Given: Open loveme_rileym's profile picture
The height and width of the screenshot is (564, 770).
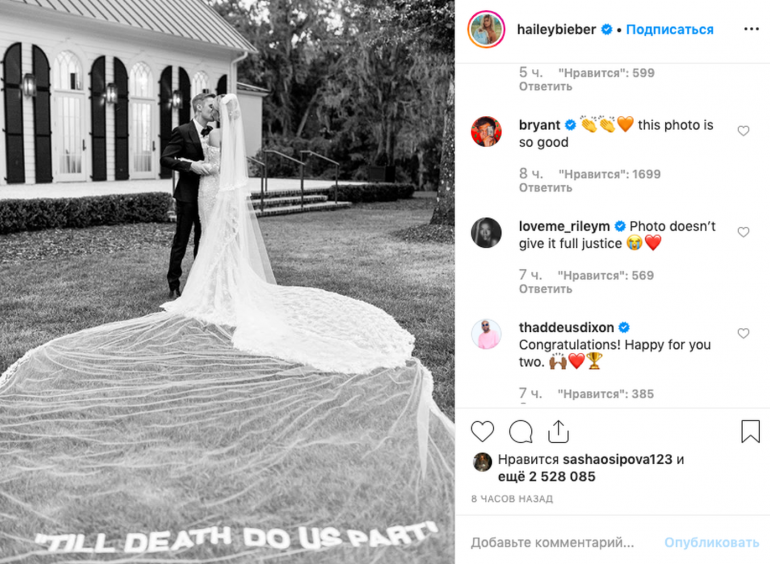Looking at the screenshot, I should pyautogui.click(x=486, y=233).
